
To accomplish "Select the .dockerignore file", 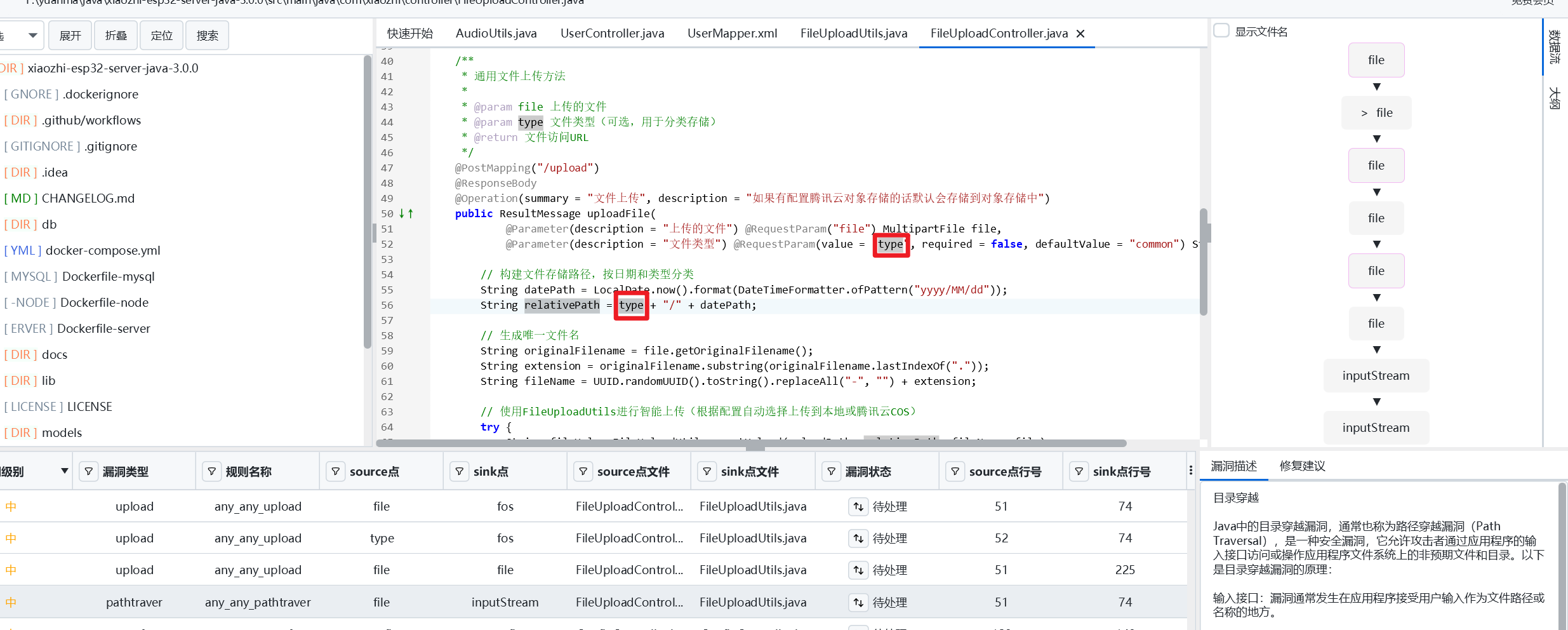I will coord(70,95).
